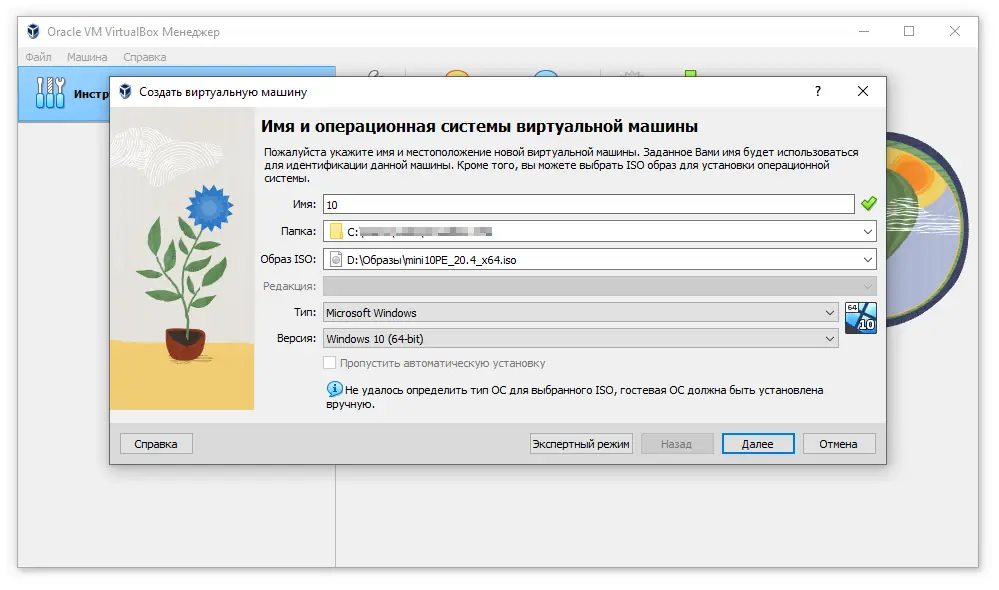Open the Файл menu
The height and width of the screenshot is (590, 999).
[x=37, y=57]
